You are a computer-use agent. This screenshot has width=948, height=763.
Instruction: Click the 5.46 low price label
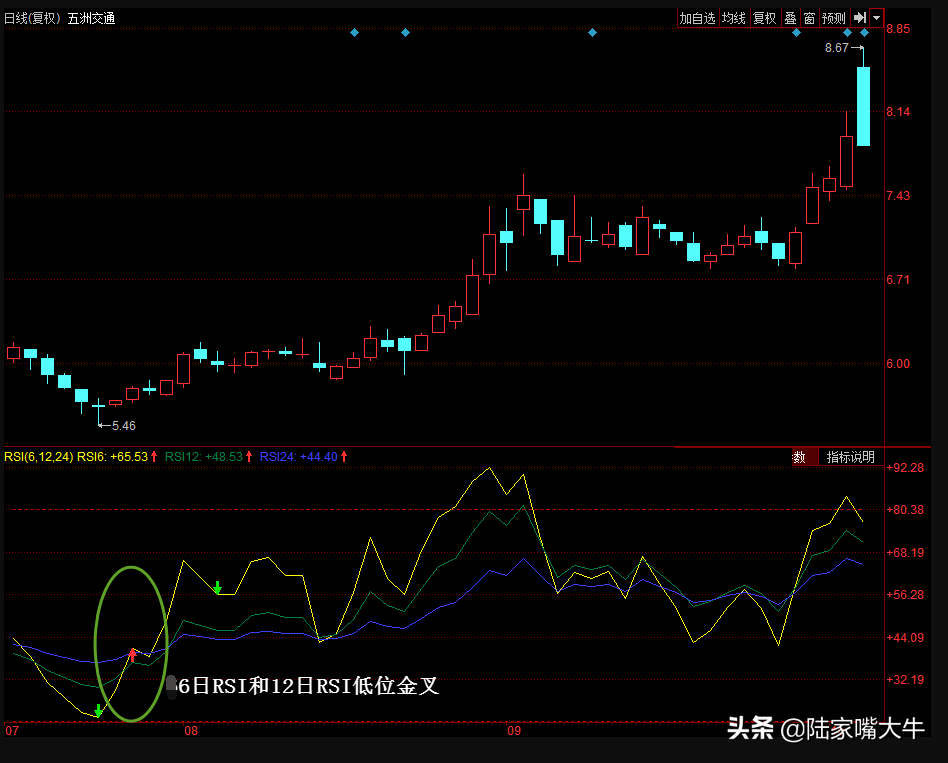click(124, 426)
